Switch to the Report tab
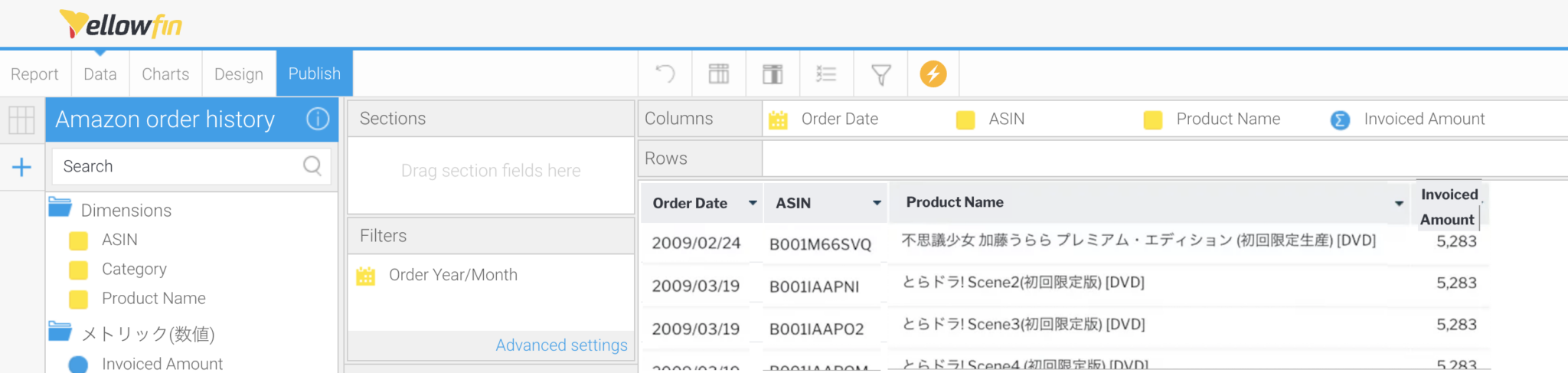The width and height of the screenshot is (1568, 373). pyautogui.click(x=34, y=74)
